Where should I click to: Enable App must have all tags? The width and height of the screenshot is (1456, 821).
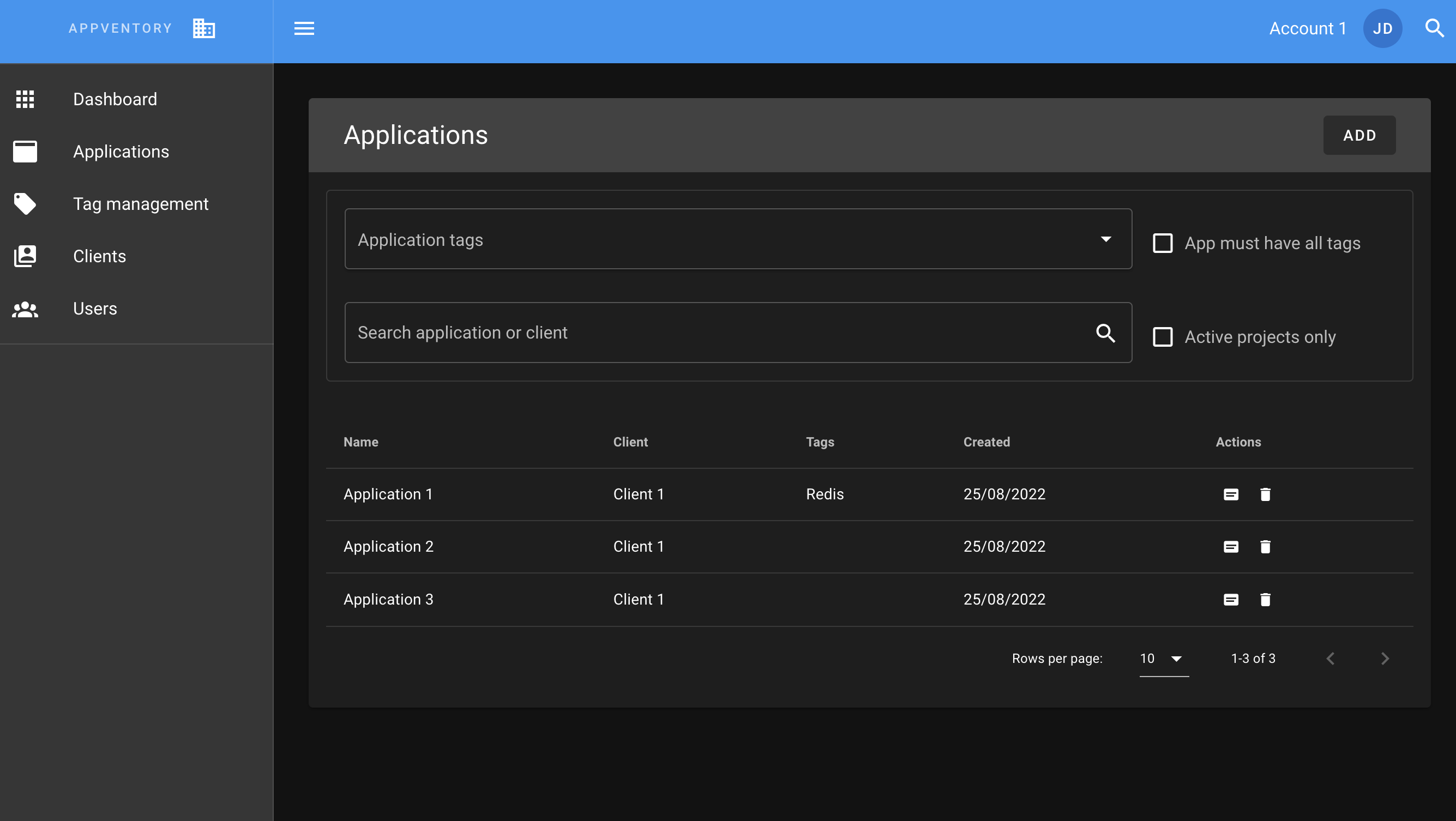1162,243
